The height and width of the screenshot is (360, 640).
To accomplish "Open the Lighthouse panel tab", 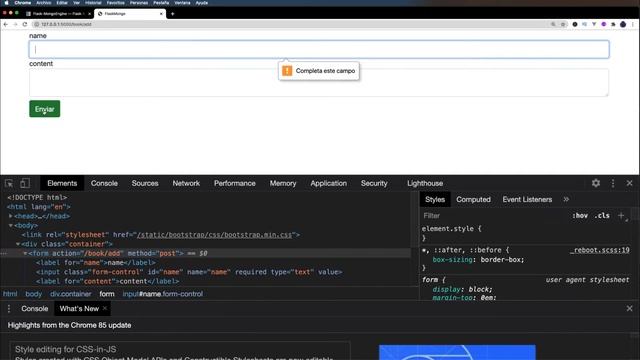I will (425, 183).
